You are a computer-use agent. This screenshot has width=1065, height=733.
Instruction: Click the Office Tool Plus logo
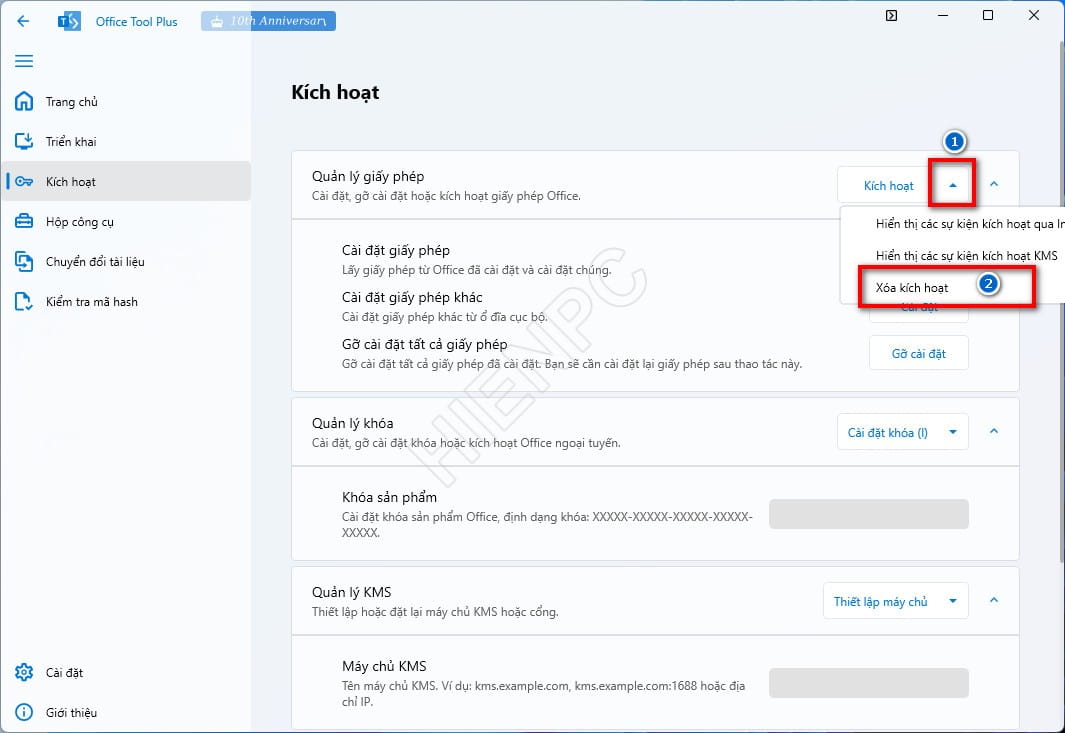click(69, 21)
